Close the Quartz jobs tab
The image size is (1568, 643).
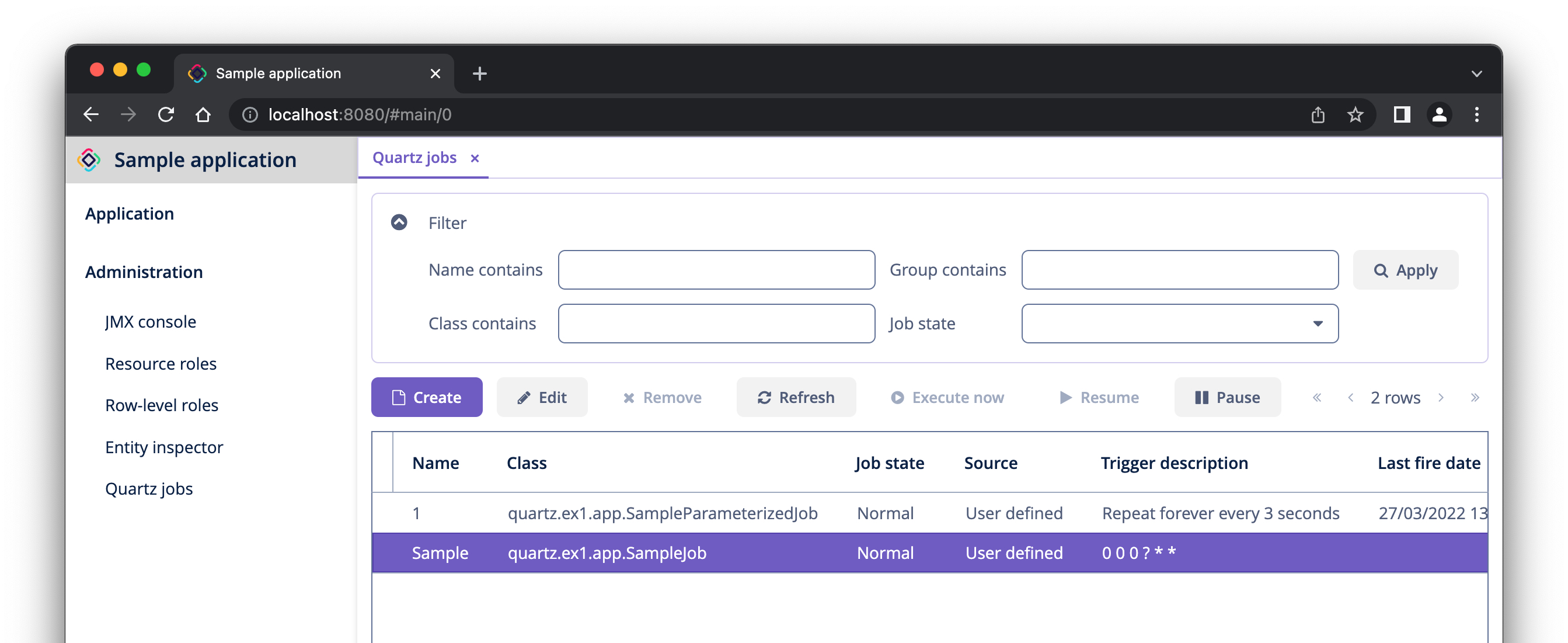click(475, 158)
